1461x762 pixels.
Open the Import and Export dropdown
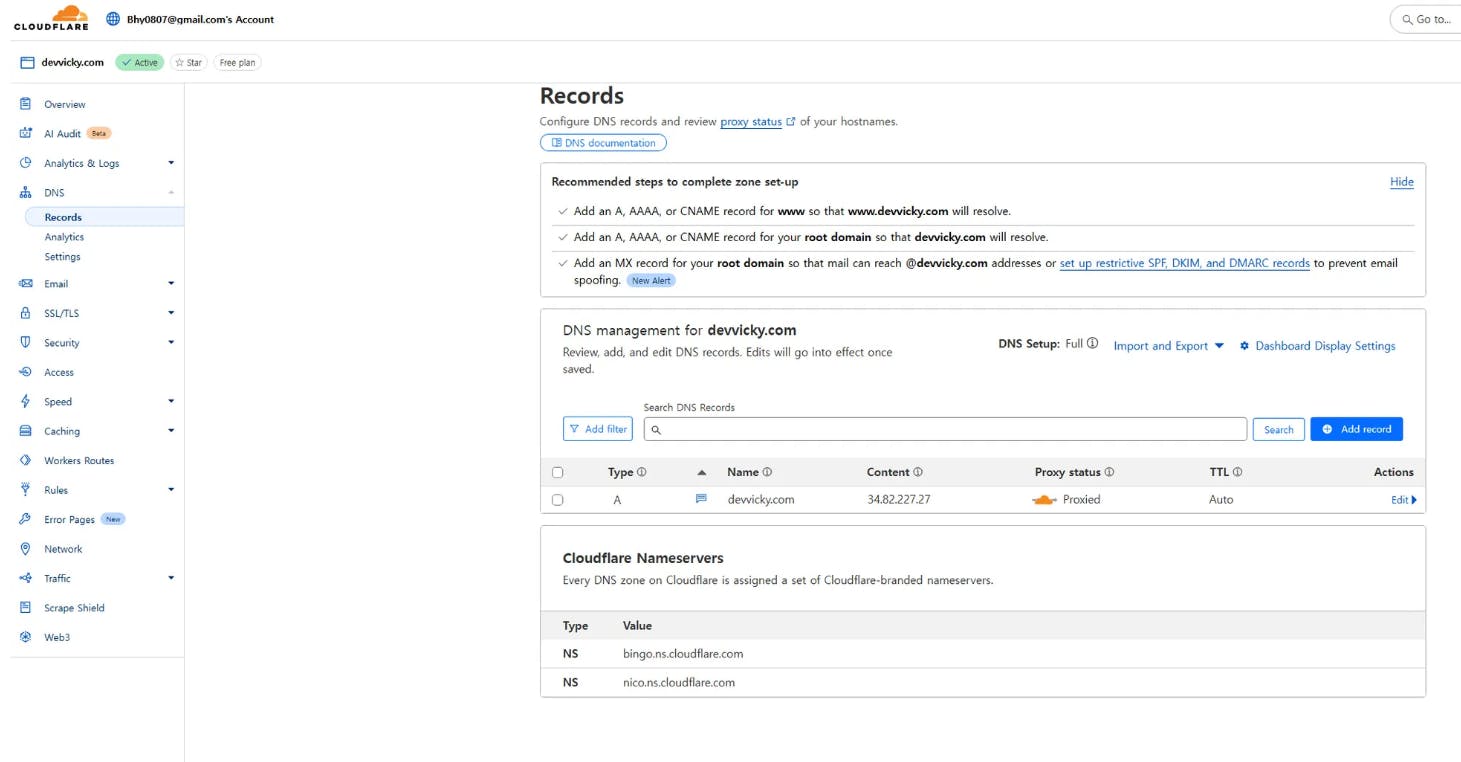tap(1168, 346)
